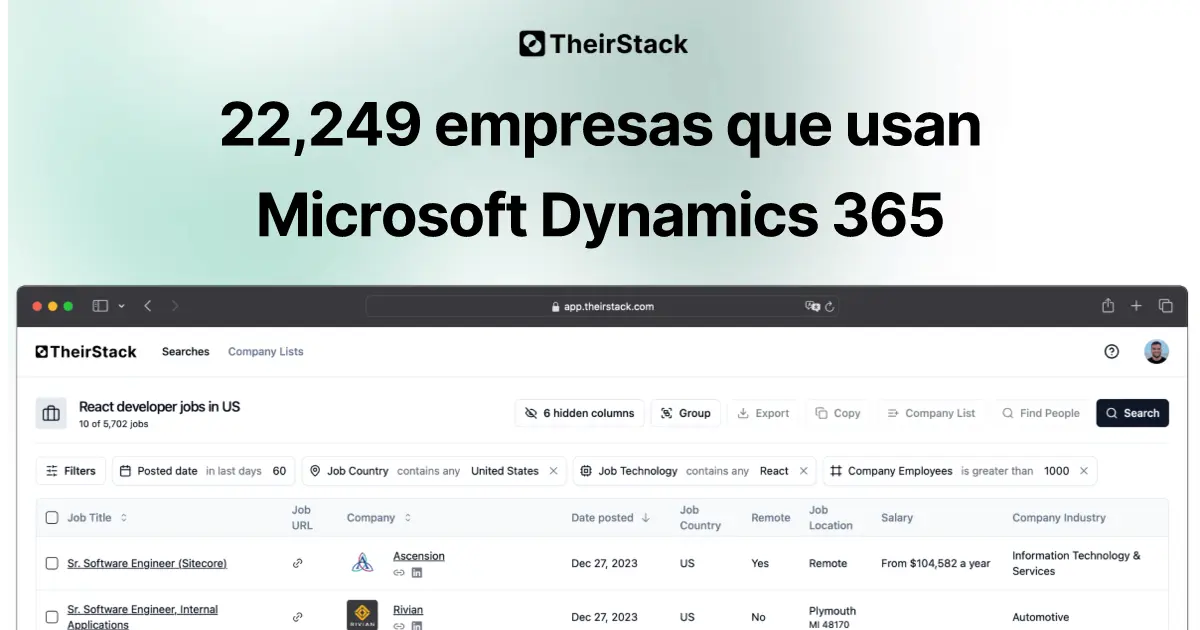This screenshot has height=630, width=1200.
Task: Sort by the Job Title column arrows
Action: pos(124,518)
